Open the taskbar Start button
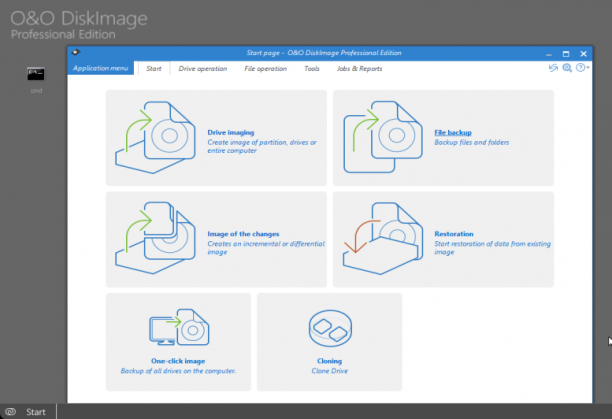Image resolution: width=612 pixels, height=419 pixels. coord(36,412)
